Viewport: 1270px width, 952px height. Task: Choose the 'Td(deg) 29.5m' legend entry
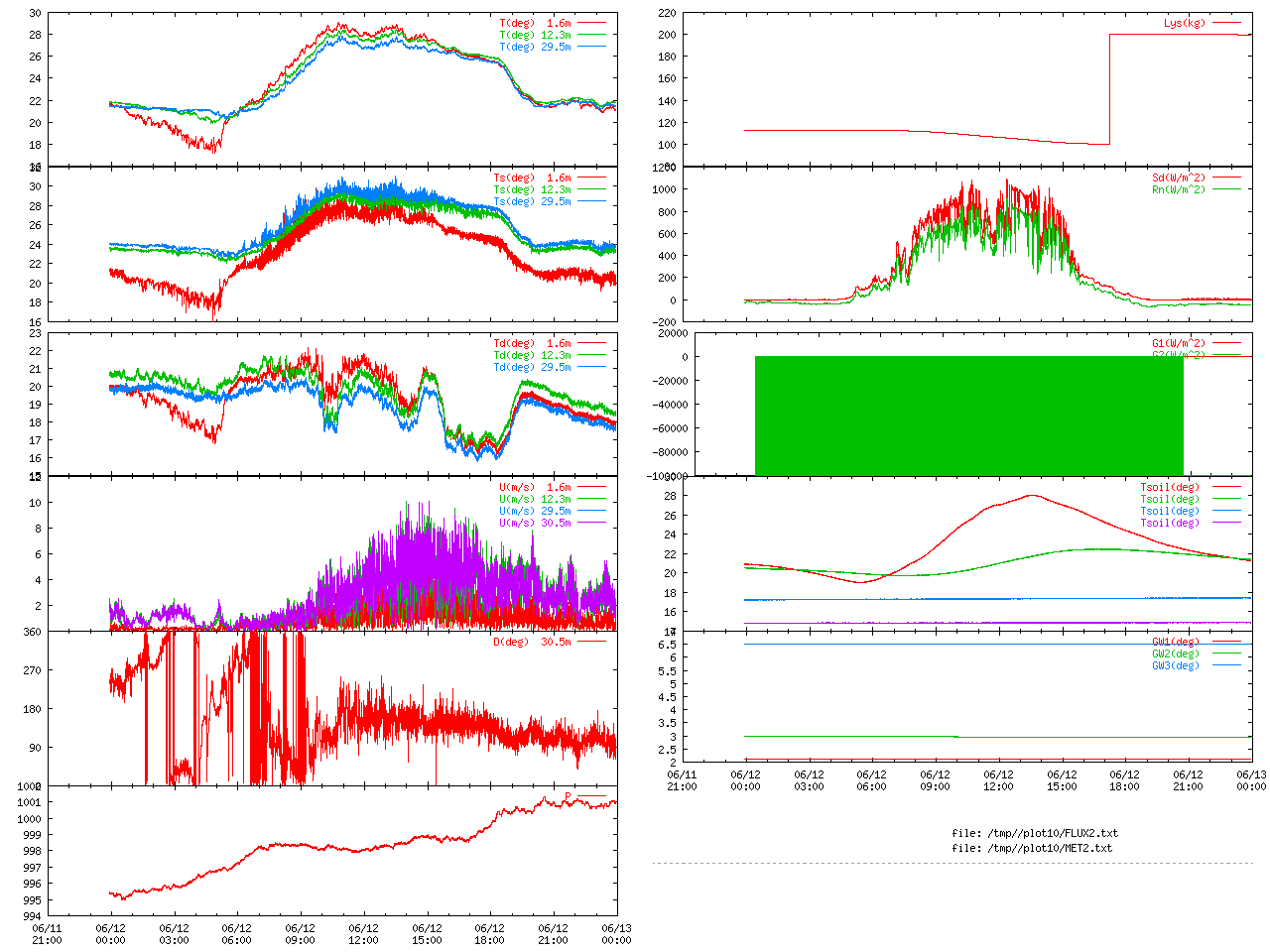pos(532,367)
